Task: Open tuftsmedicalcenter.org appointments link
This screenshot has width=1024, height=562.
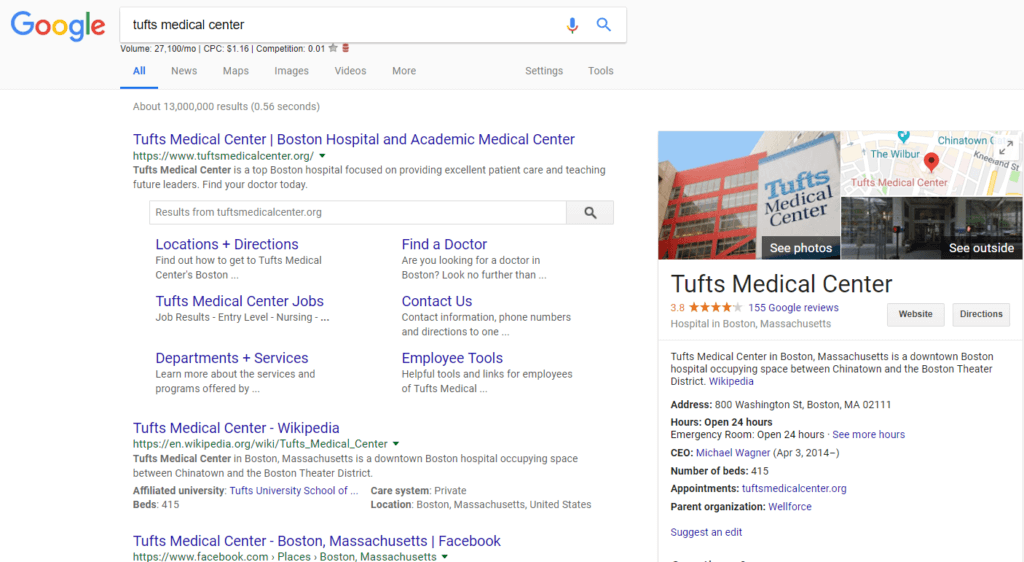Action: (x=794, y=488)
